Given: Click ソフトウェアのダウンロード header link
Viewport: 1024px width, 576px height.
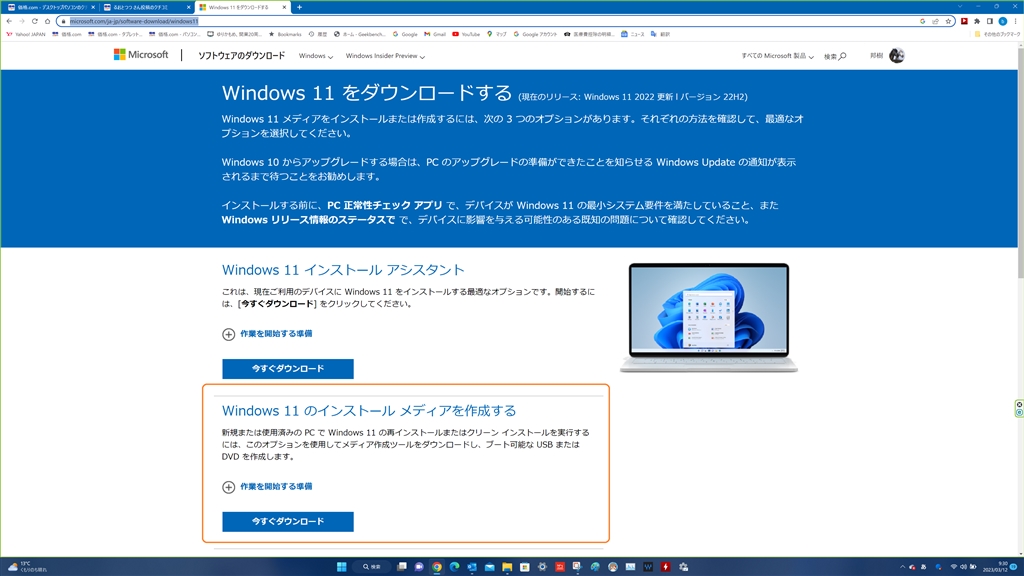Looking at the screenshot, I should (x=242, y=56).
